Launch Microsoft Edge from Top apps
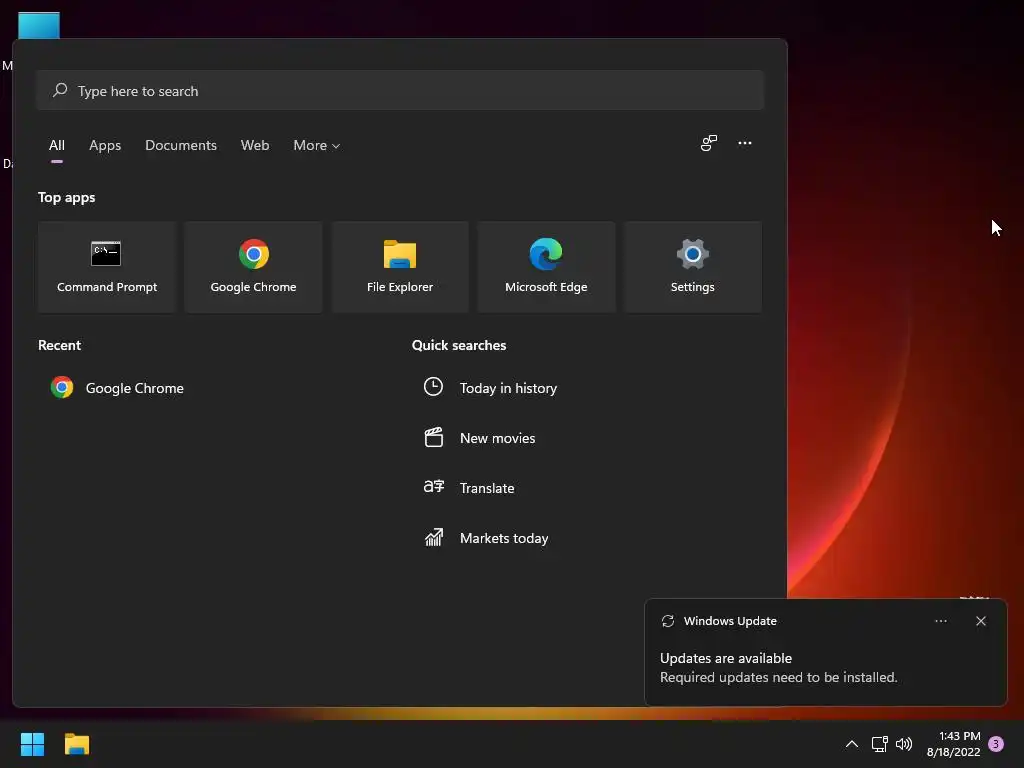 [x=546, y=266]
